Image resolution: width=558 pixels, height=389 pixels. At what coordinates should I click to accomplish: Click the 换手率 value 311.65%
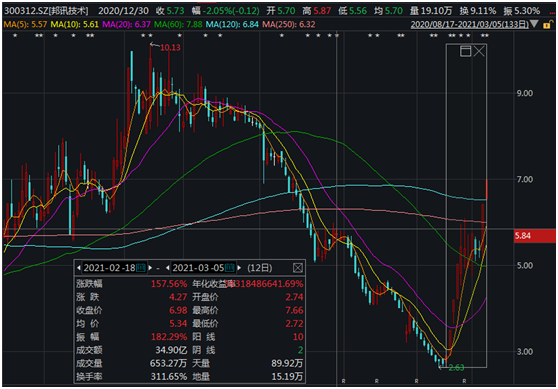click(x=169, y=376)
